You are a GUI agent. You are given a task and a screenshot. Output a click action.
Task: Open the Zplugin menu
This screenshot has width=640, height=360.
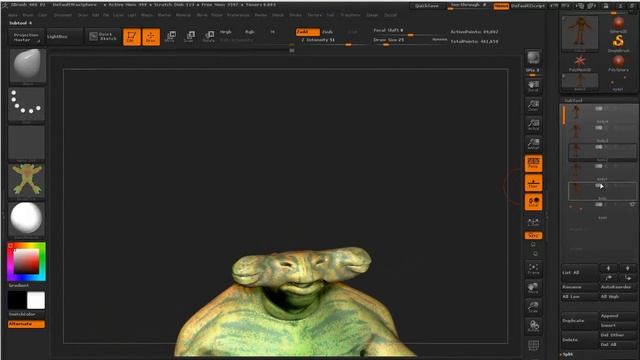[x=371, y=15]
